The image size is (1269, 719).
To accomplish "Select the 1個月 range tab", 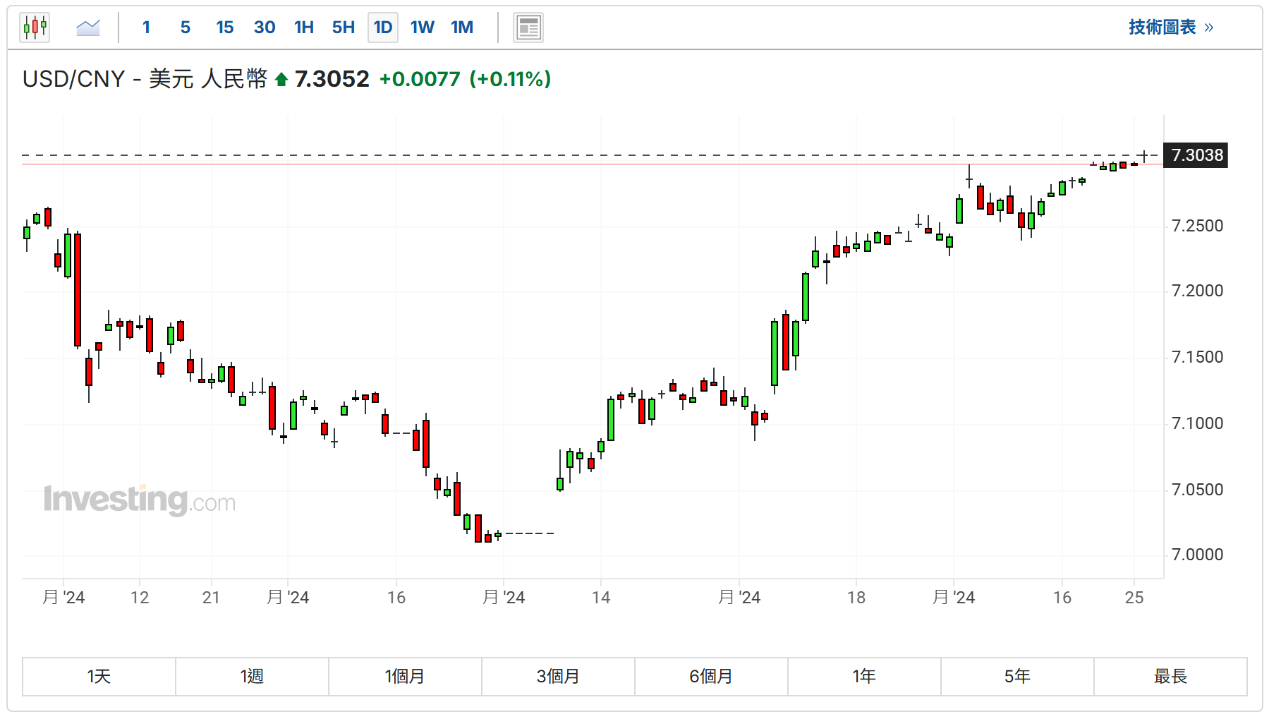I will click(405, 677).
